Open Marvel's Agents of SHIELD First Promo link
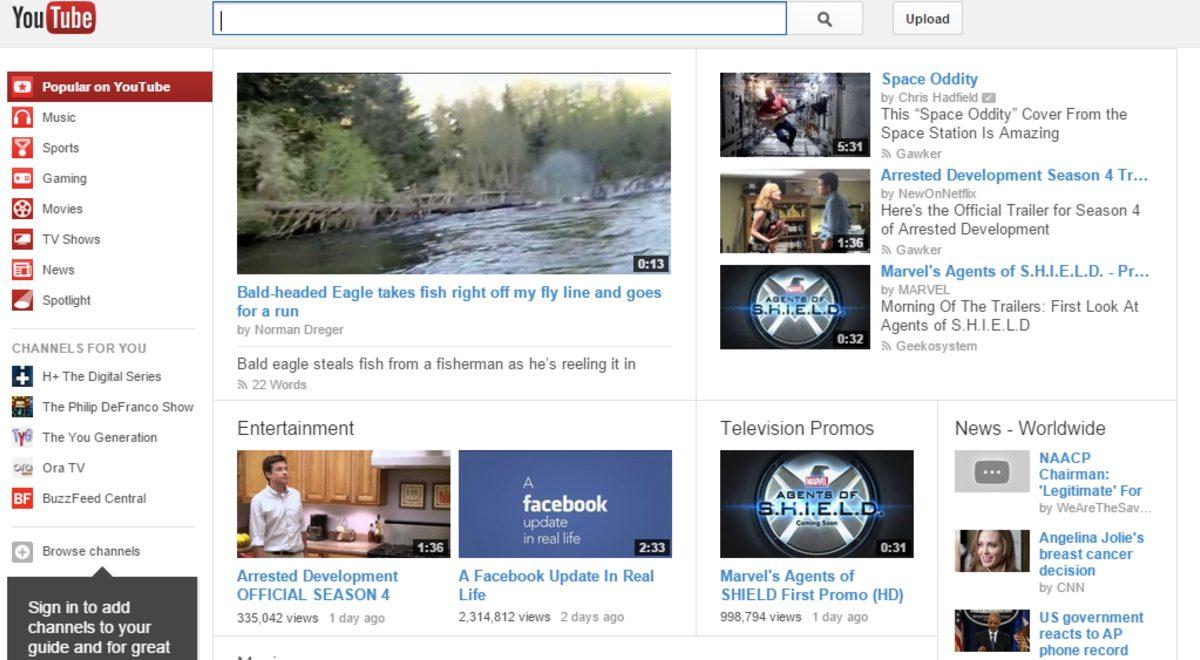This screenshot has height=660, width=1200. coord(812,585)
